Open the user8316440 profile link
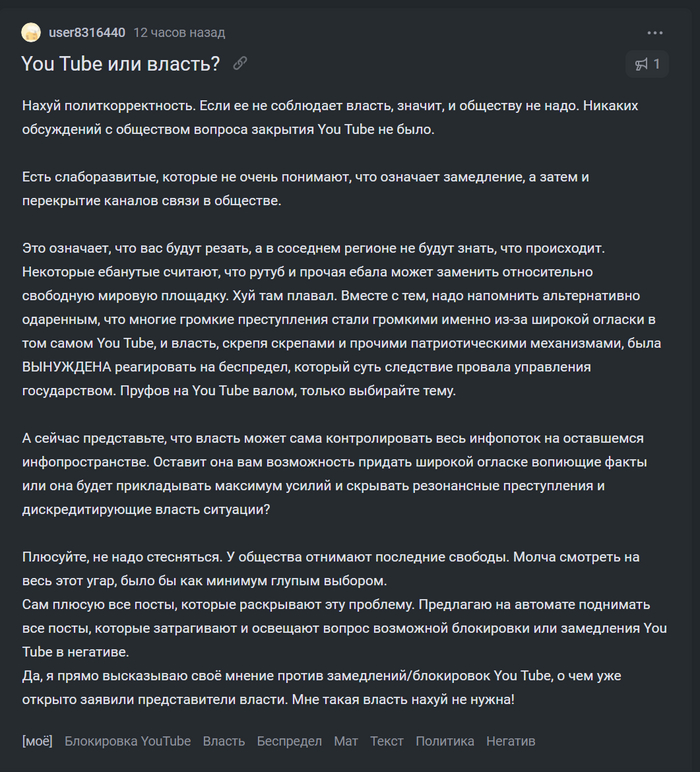 [x=87, y=32]
